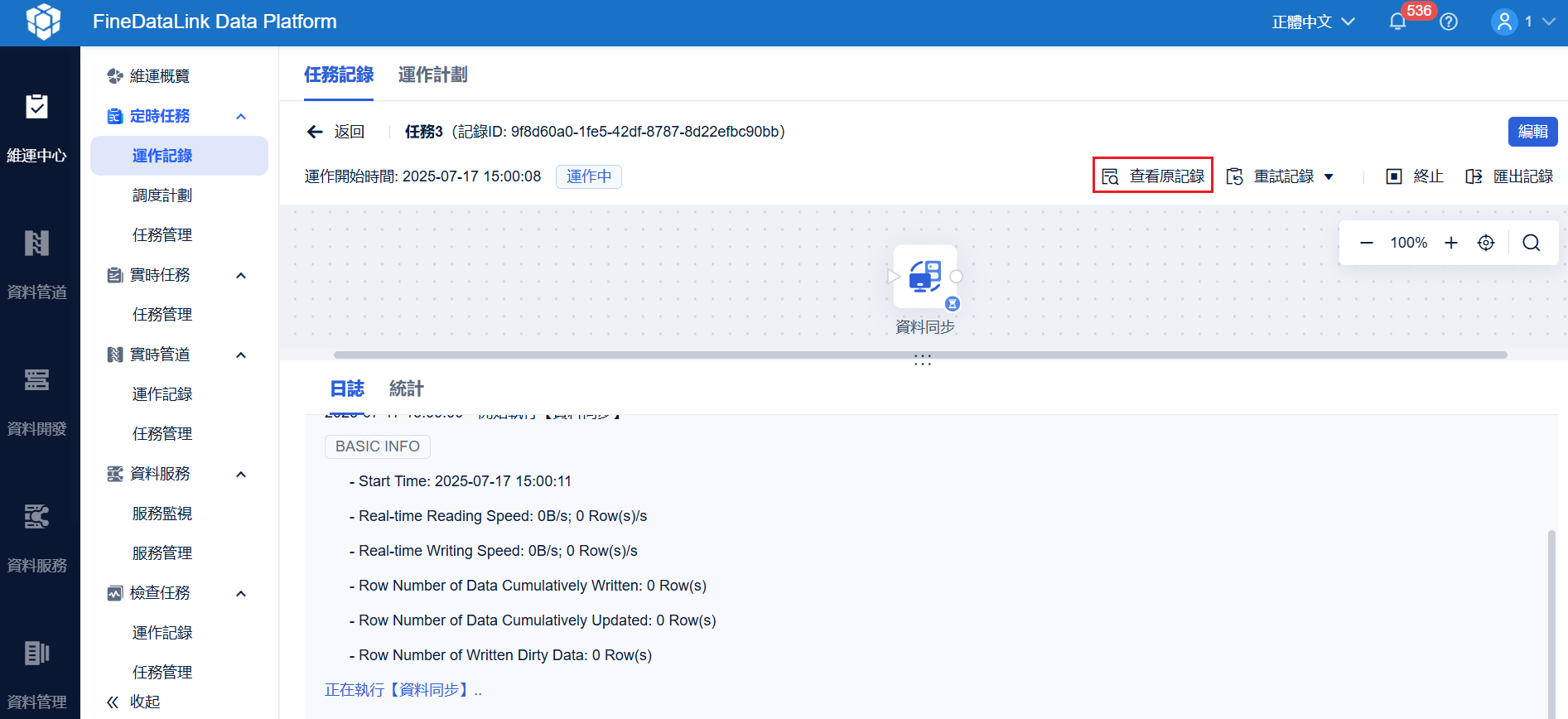Click the 維運概覽 overview icon
Viewport: 1568px width, 719px height.
click(x=115, y=76)
